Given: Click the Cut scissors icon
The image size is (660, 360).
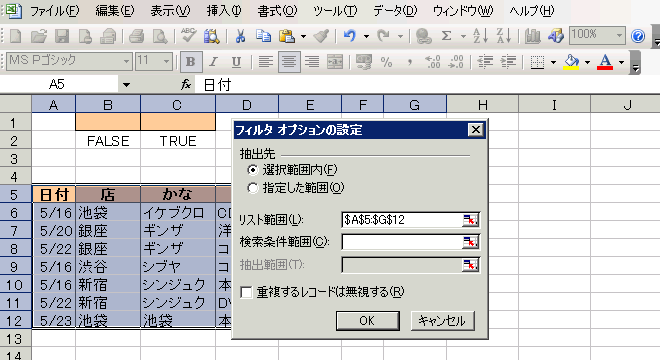Looking at the screenshot, I should click(240, 37).
